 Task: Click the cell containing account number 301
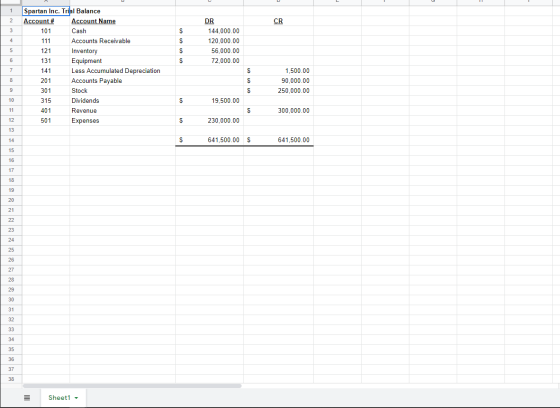(46, 91)
